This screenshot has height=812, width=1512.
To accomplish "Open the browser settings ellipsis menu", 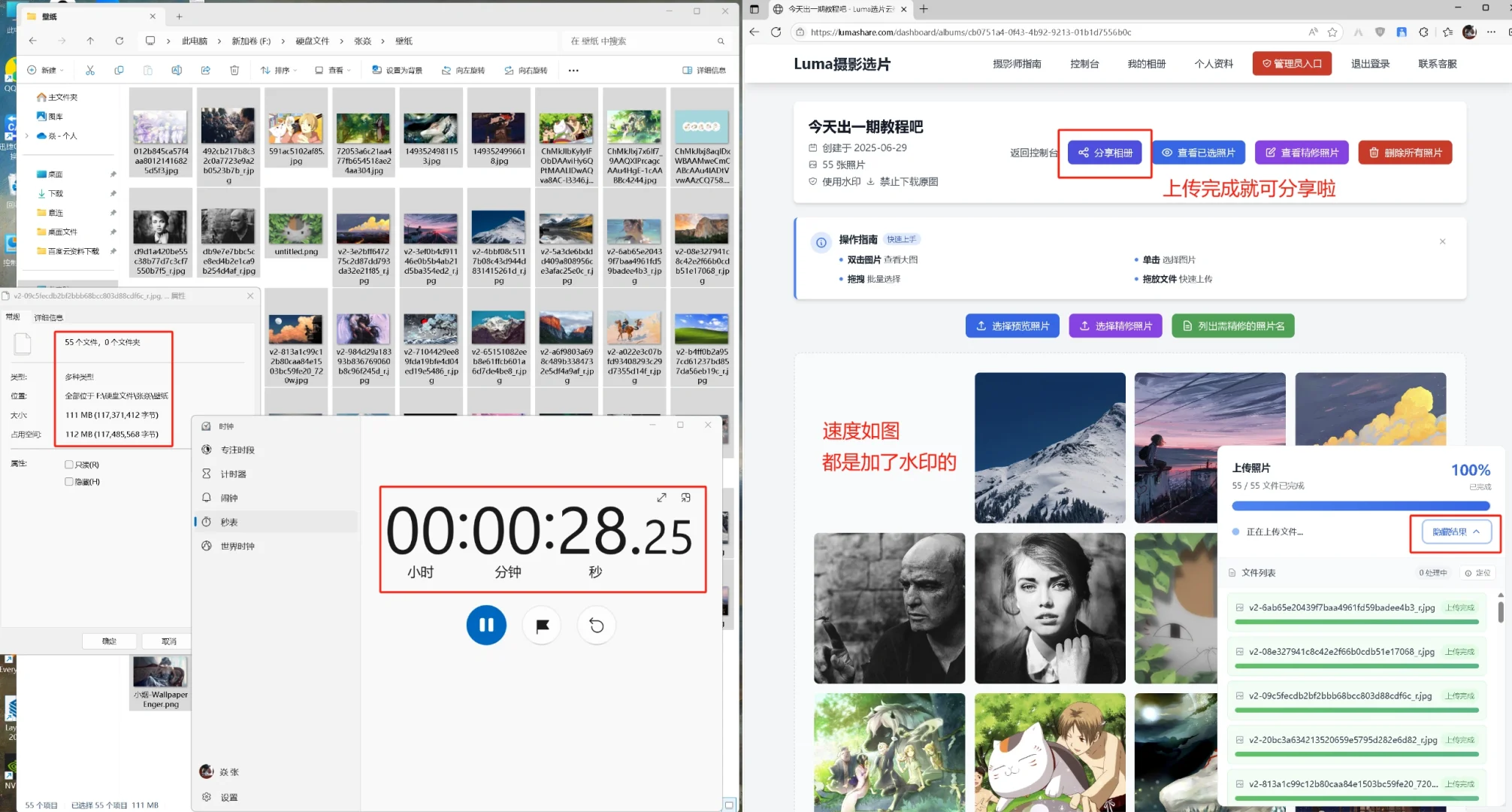I will click(x=1491, y=32).
